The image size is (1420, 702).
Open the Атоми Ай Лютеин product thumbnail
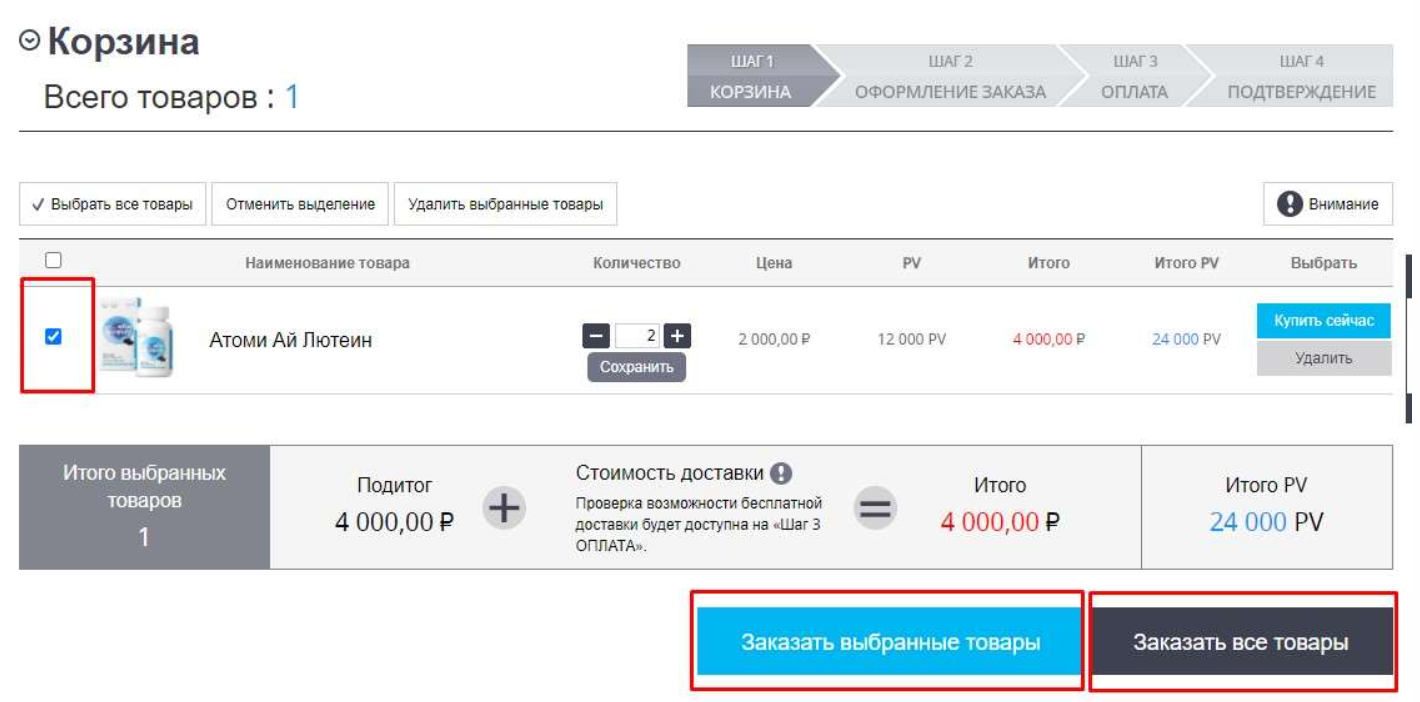tap(139, 338)
